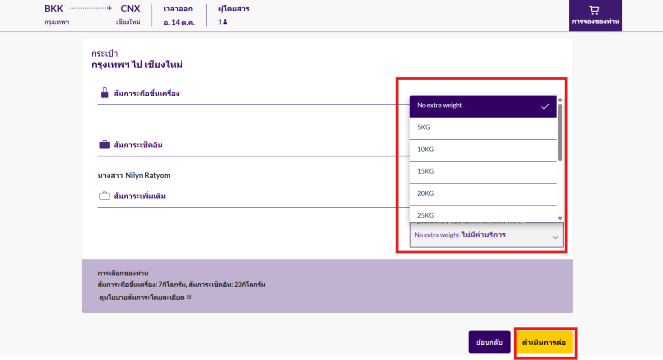Open the detailed baggage policy link
Screen dimensions: 663x360
pyautogui.click(x=142, y=297)
